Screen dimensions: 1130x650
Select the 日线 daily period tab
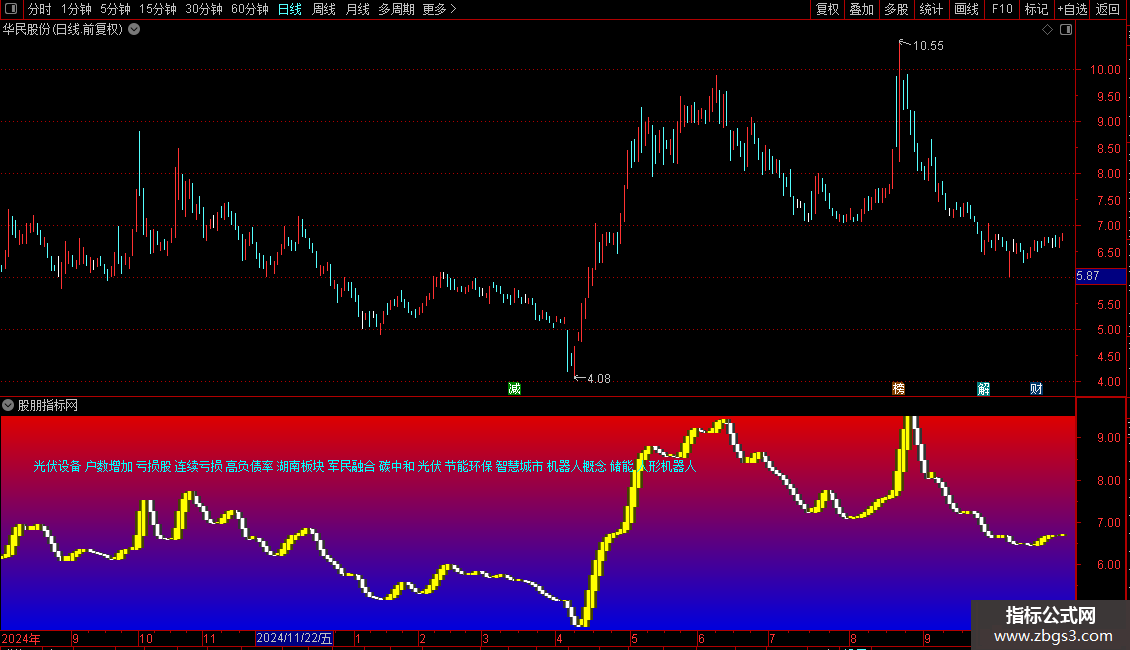[x=290, y=9]
